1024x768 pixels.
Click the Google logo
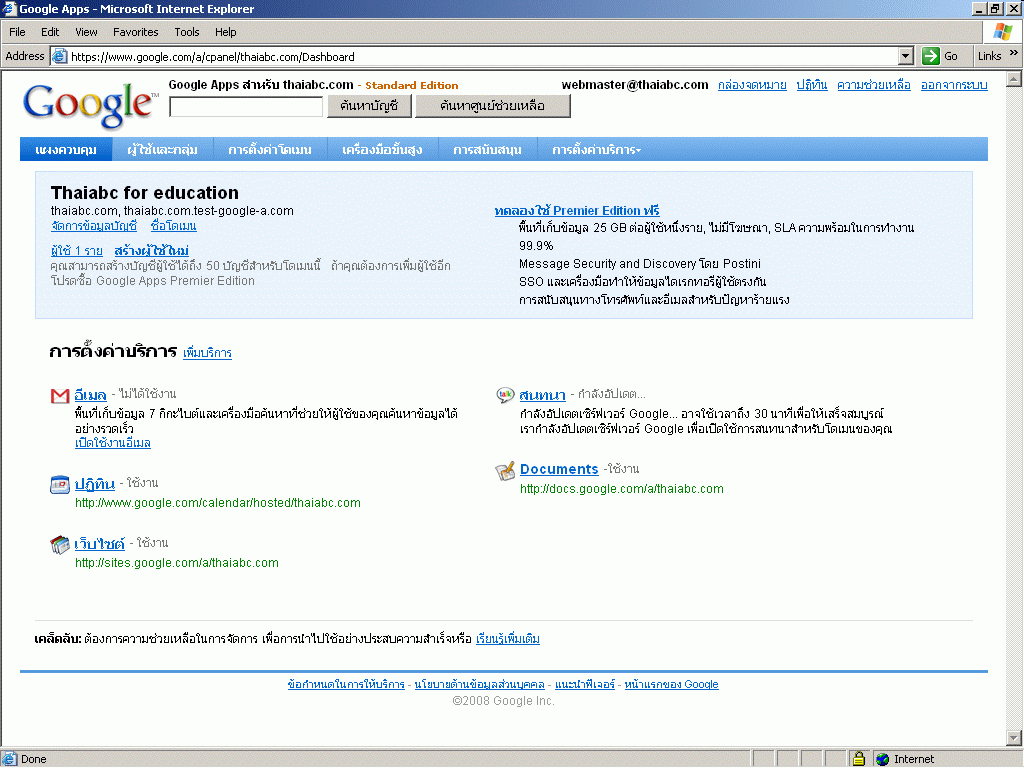[90, 104]
